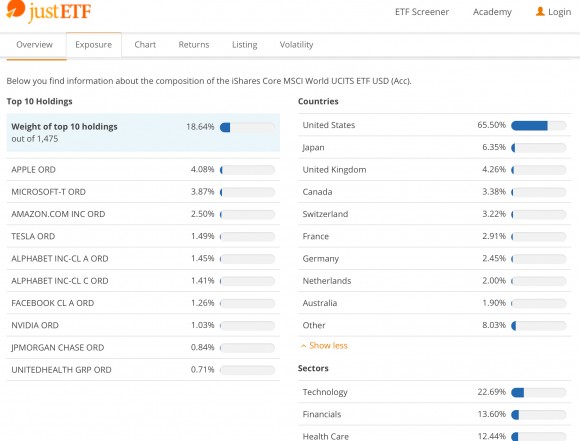Image resolution: width=580 pixels, height=441 pixels.
Task: Select the Returns tab
Action: click(x=194, y=45)
